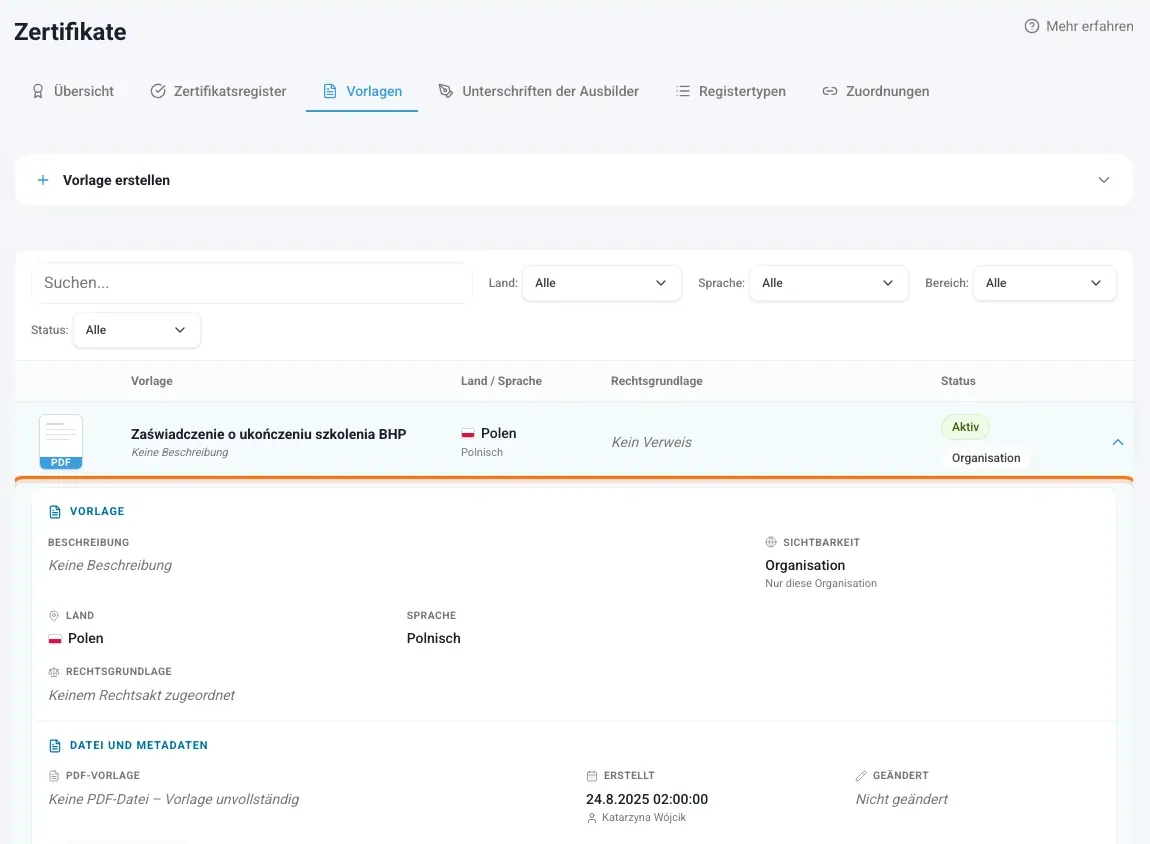Click the user icon beside Katarzyna Wójcik
Viewport: 1150px width, 844px height.
[592, 818]
